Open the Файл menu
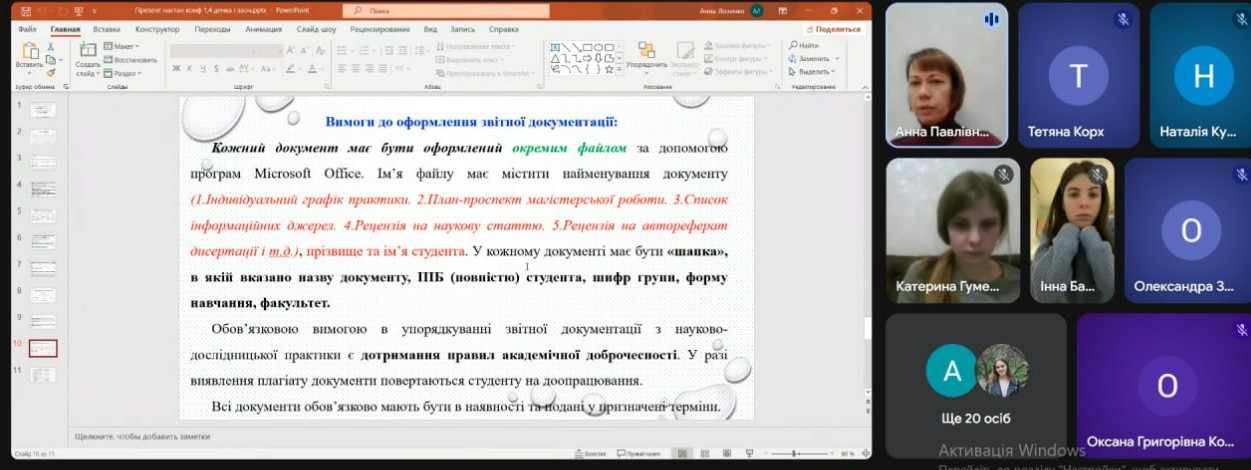Viewport: 1251px width, 470px height. [27, 29]
